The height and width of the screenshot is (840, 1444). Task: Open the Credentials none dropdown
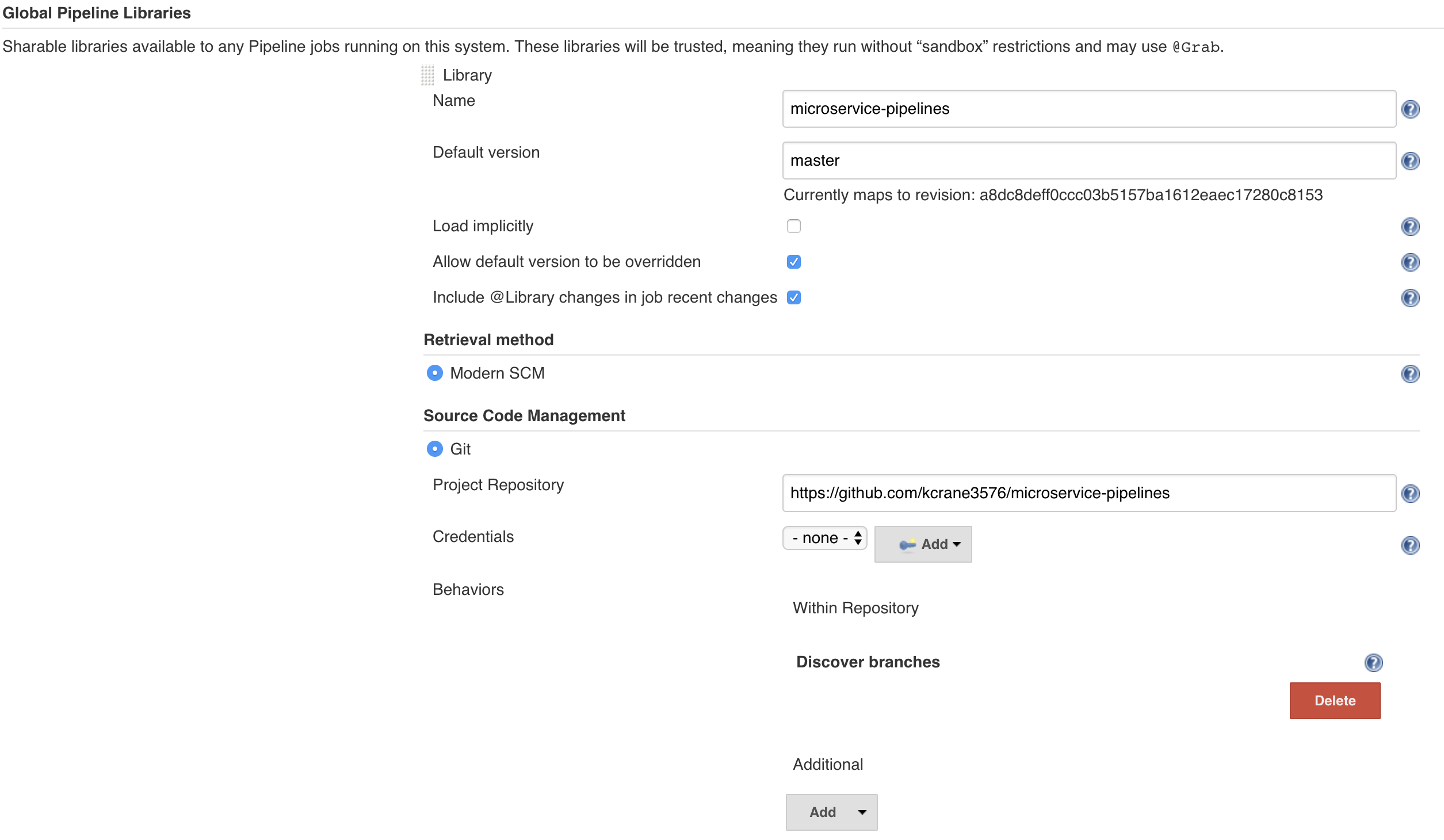point(824,539)
